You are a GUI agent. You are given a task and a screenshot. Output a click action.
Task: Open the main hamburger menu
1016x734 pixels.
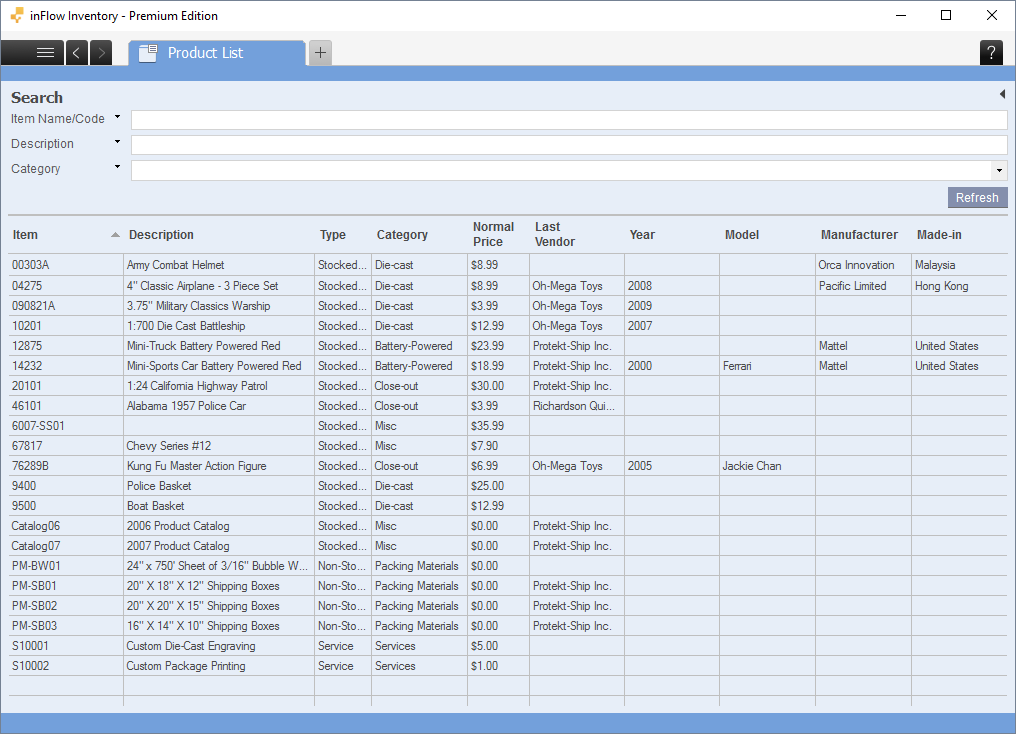pos(32,52)
